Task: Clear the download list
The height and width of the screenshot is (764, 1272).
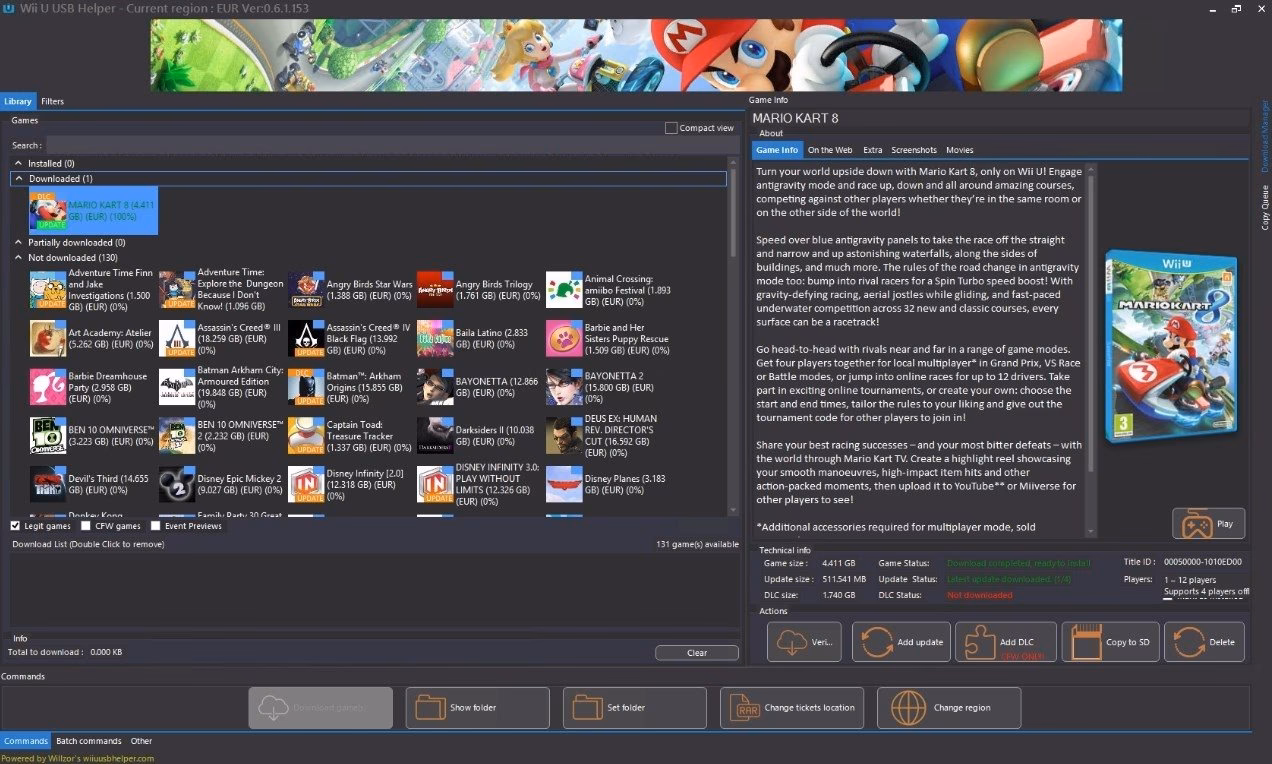Action: point(697,653)
